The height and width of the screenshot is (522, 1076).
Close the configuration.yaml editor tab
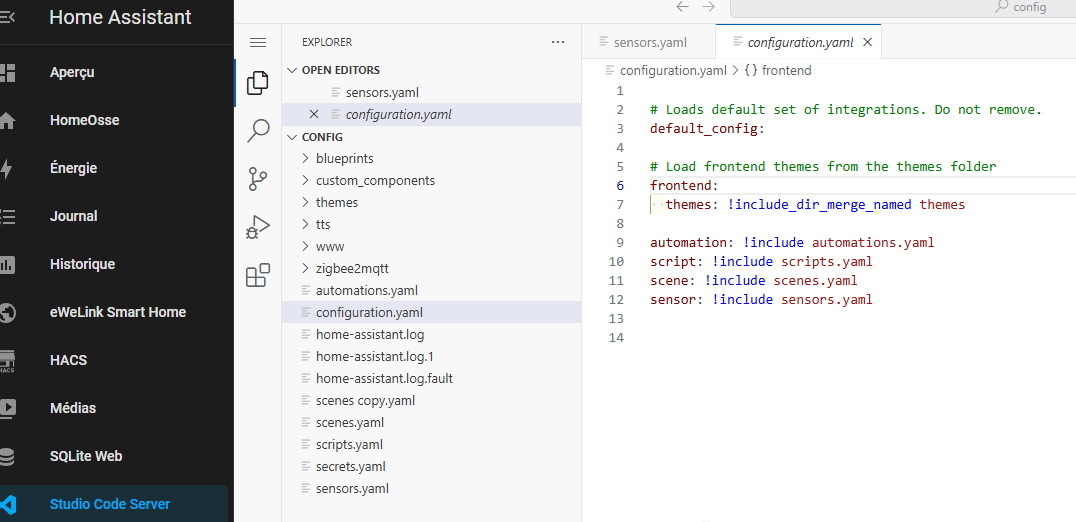click(868, 43)
